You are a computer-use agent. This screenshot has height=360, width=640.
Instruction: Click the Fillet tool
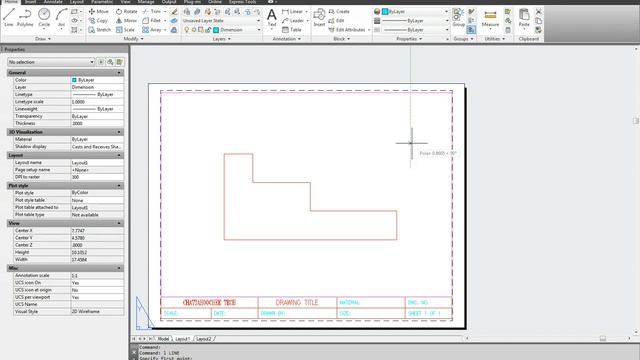152,20
